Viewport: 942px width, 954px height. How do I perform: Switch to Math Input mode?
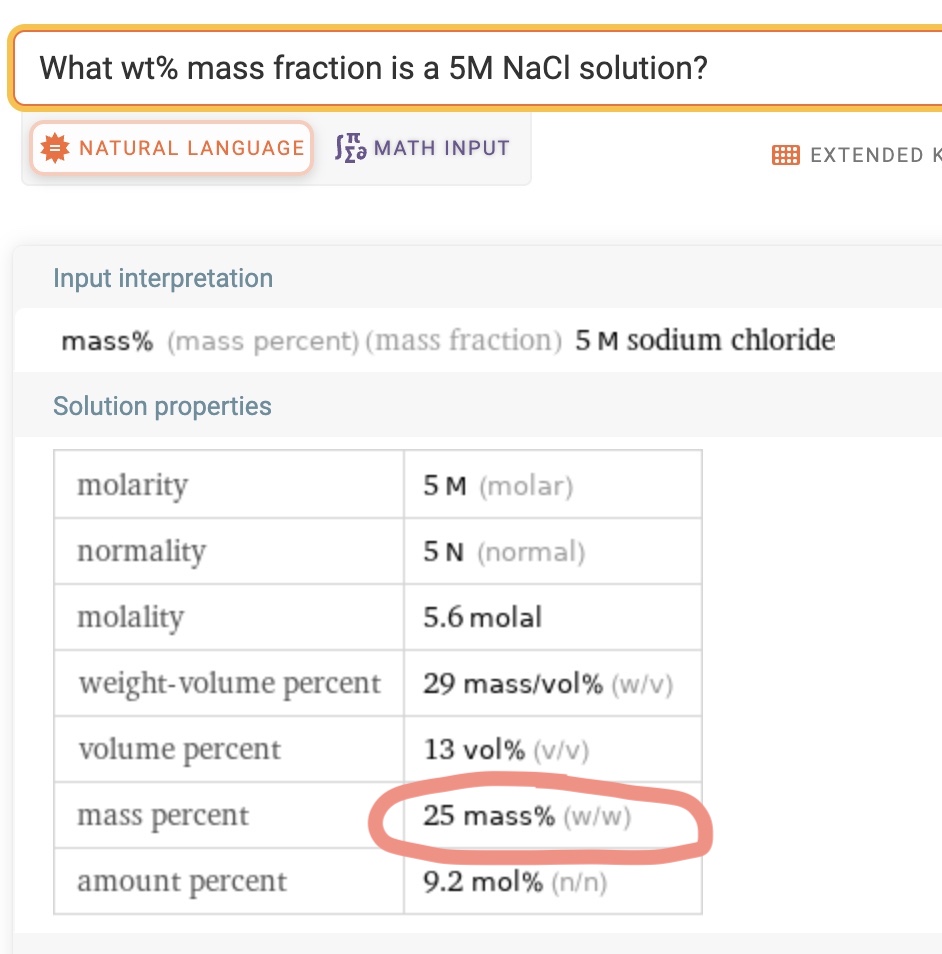tap(422, 148)
